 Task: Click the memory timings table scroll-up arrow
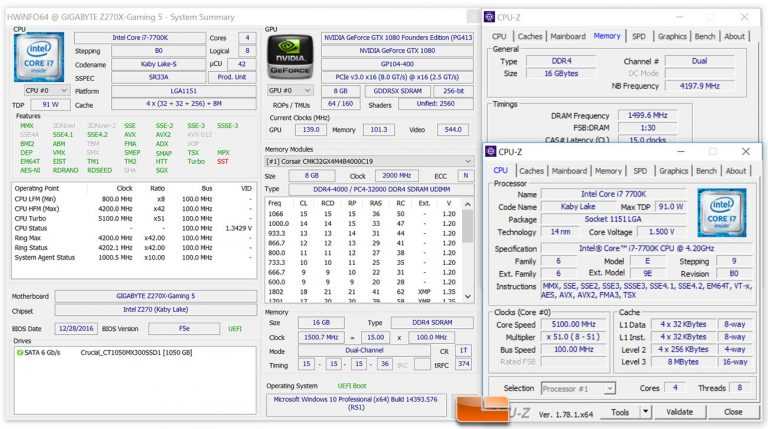tap(468, 204)
